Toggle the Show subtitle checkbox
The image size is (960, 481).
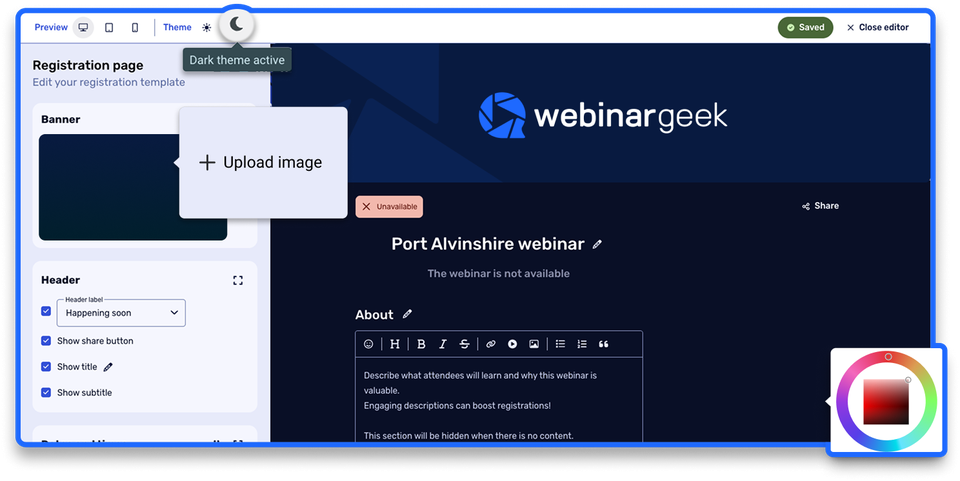pos(46,392)
